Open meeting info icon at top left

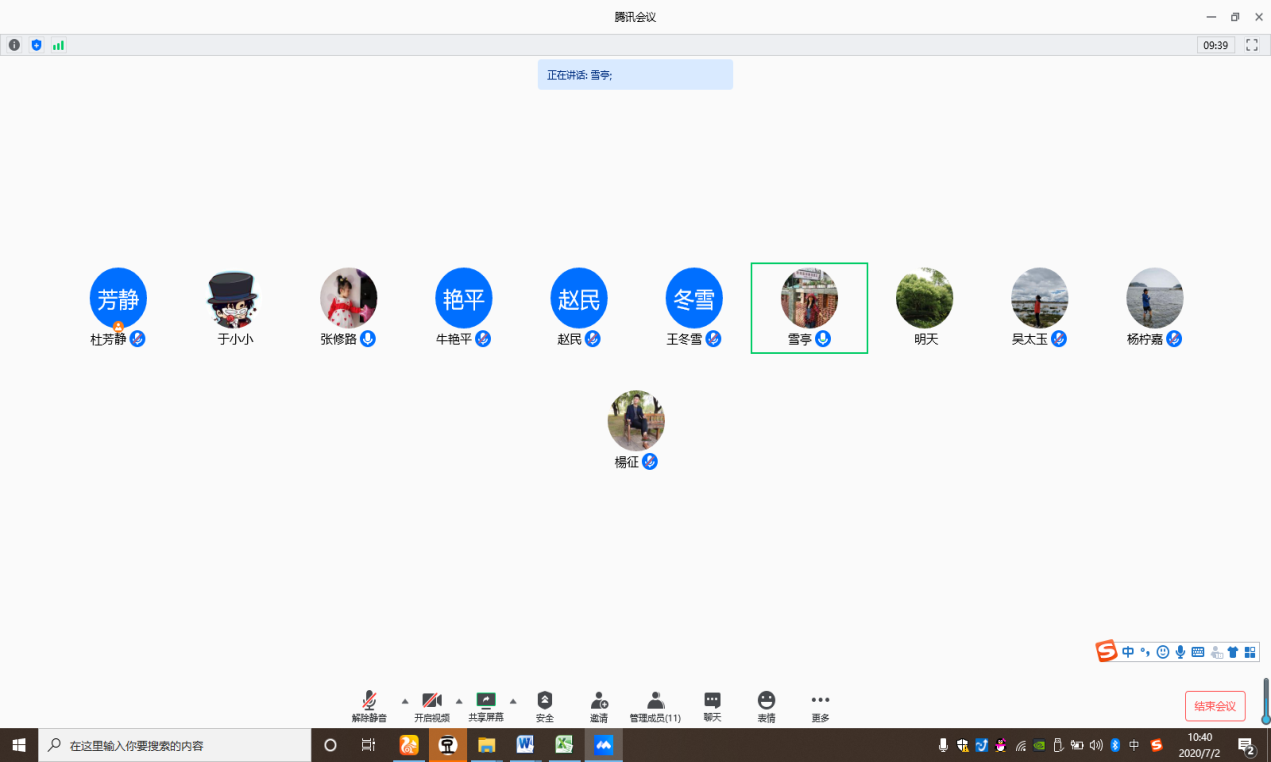click(x=14, y=45)
